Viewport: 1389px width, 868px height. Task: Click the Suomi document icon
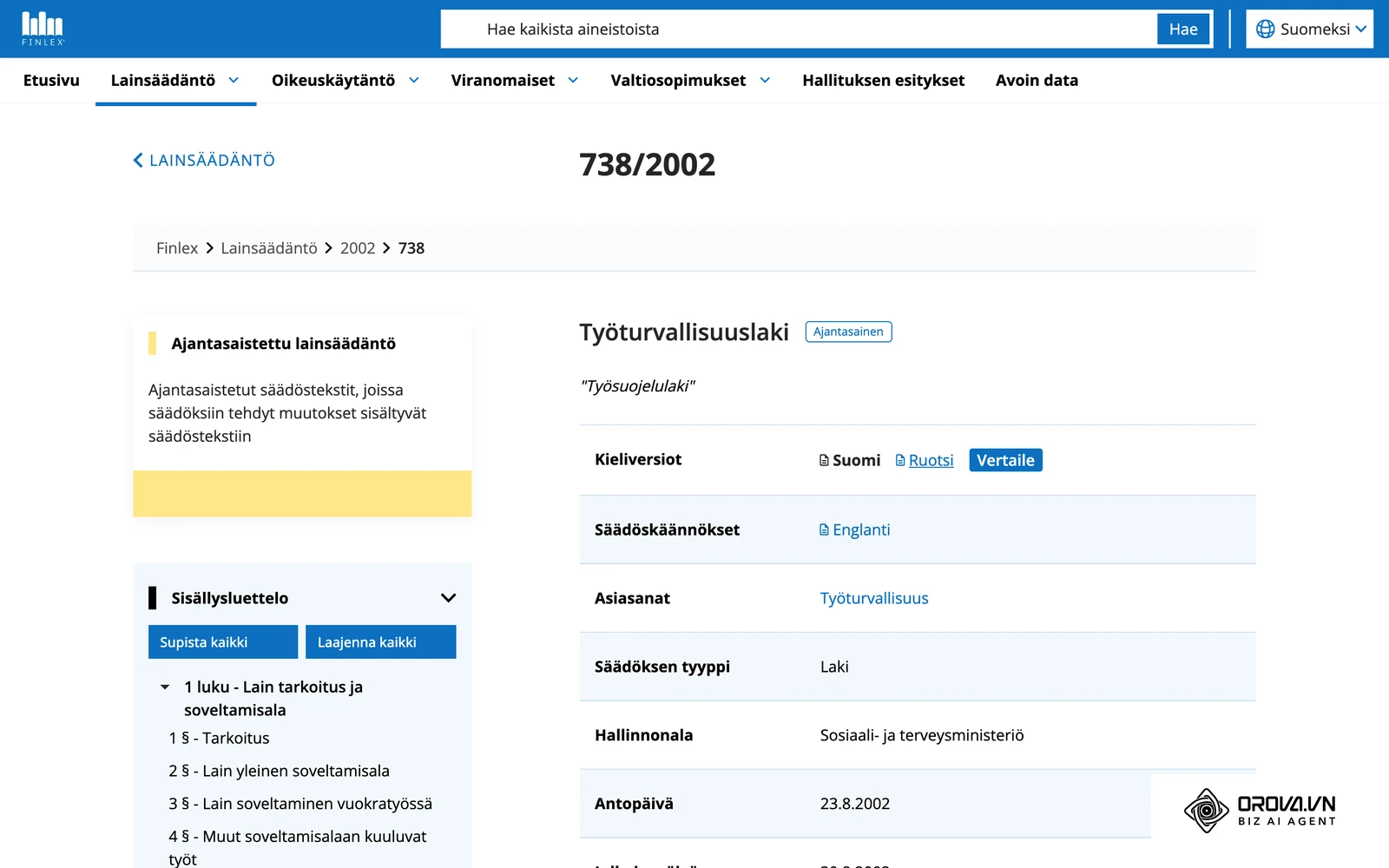pos(825,460)
